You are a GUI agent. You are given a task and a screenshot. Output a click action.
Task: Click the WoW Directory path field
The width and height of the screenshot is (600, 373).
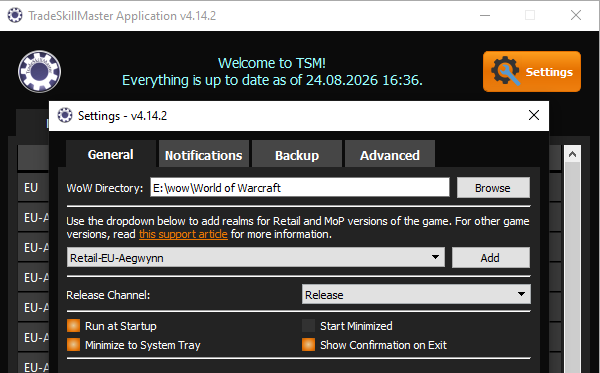[x=300, y=187]
